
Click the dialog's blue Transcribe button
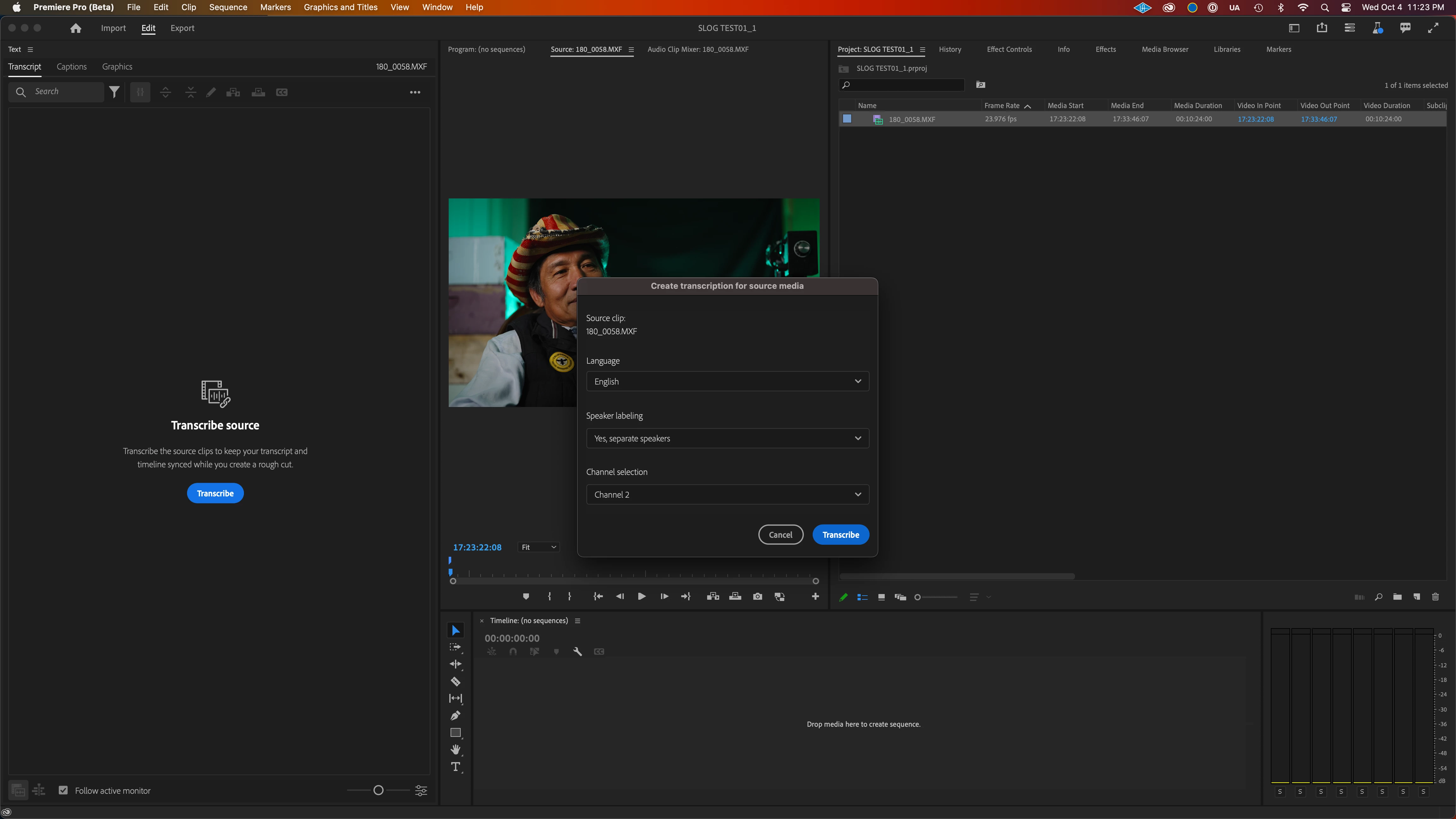(x=840, y=535)
